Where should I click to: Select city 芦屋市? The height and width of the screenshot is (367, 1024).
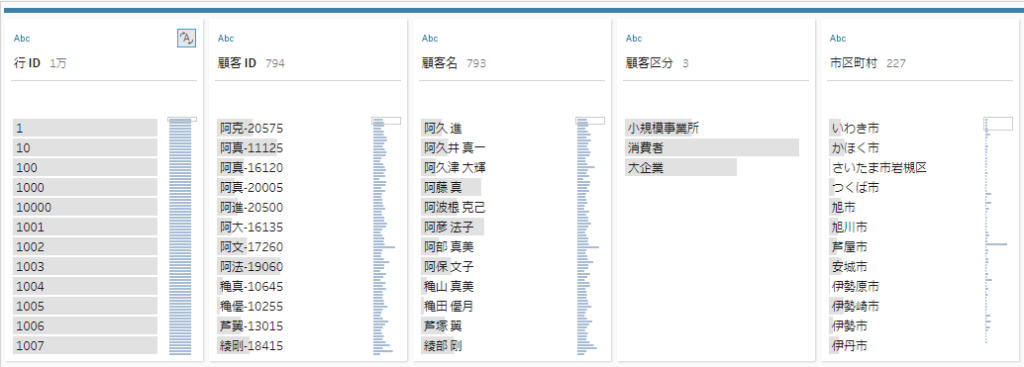(849, 247)
